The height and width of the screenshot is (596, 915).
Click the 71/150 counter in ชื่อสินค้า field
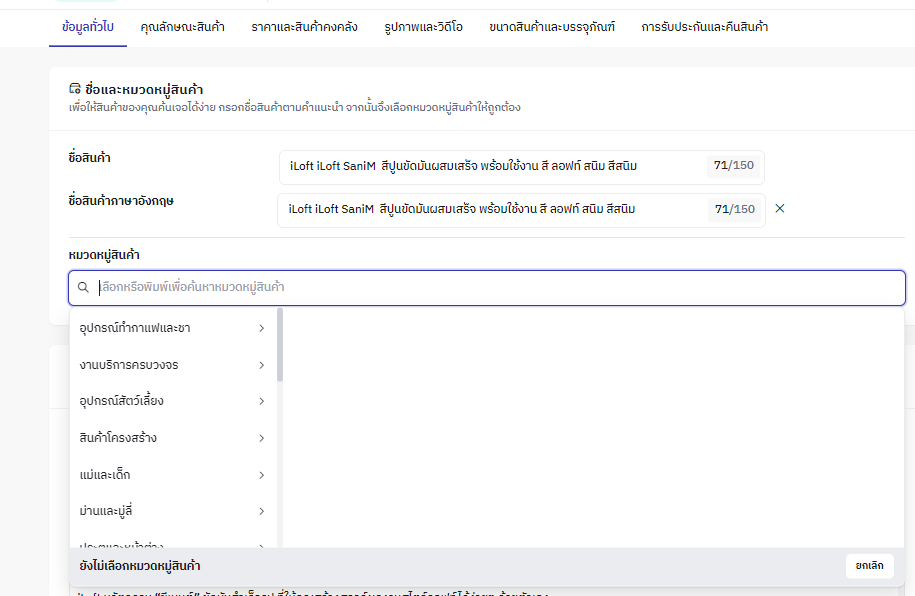pos(734,166)
